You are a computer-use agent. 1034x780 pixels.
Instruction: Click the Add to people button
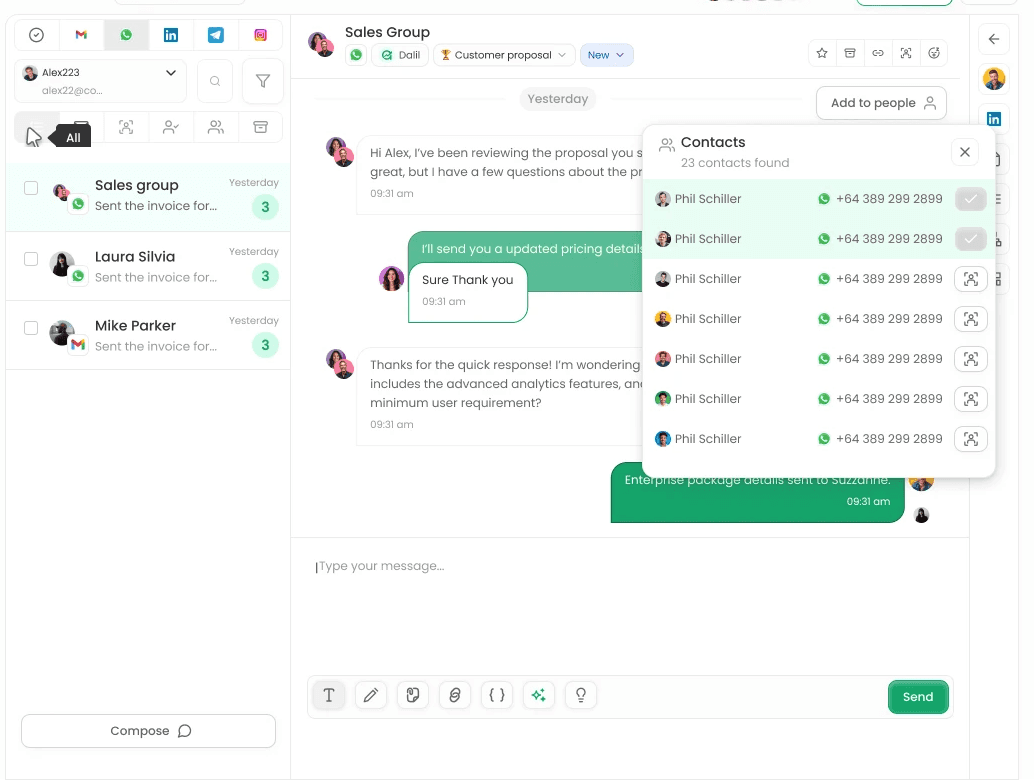(x=881, y=103)
